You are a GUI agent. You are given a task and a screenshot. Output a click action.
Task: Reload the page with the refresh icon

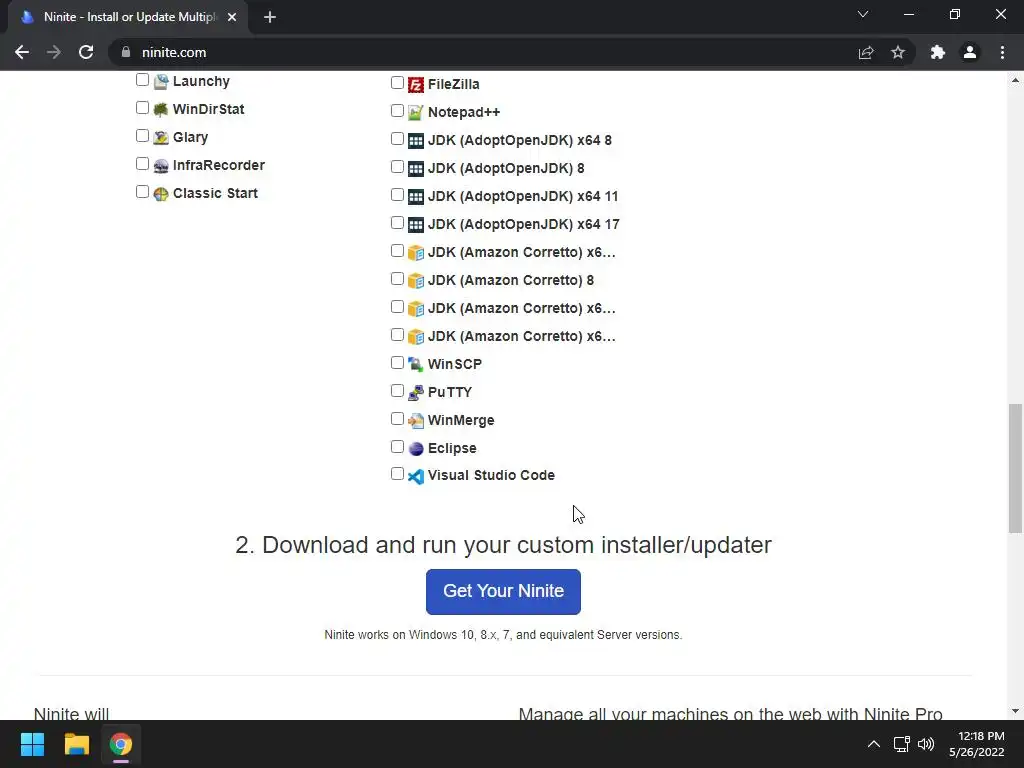click(86, 52)
